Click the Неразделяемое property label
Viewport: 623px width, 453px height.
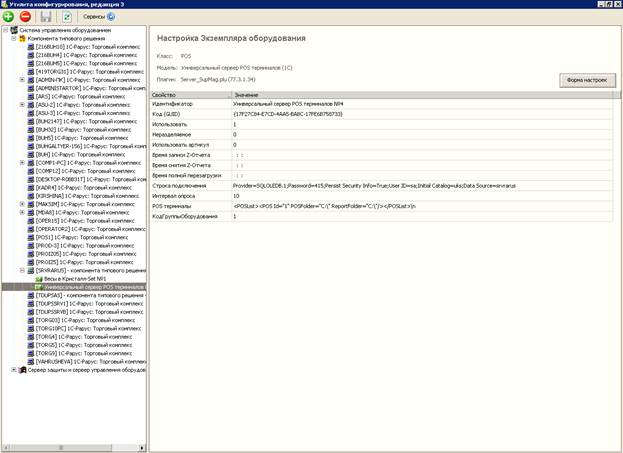[x=171, y=135]
